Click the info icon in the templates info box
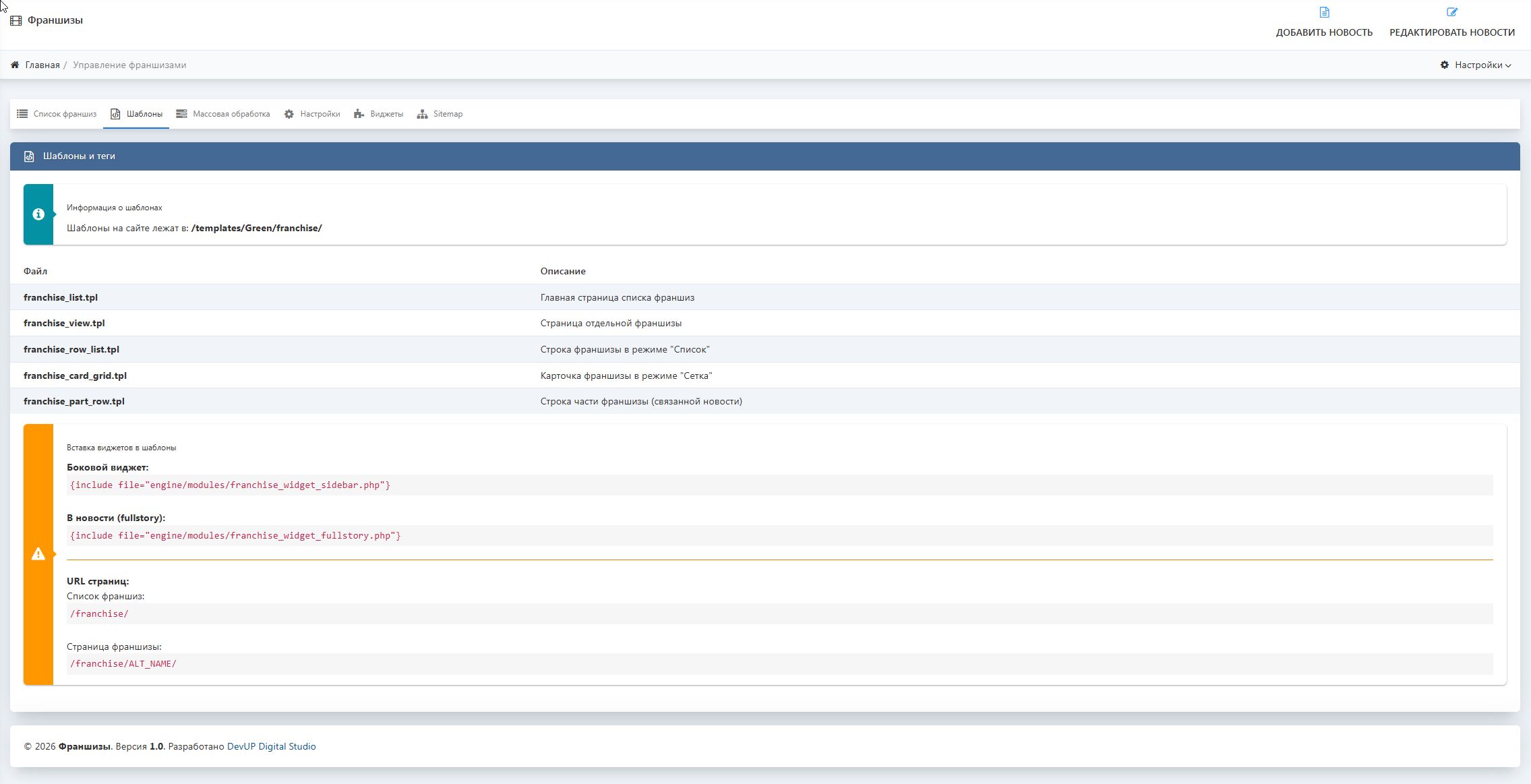The image size is (1531, 784). [x=38, y=214]
